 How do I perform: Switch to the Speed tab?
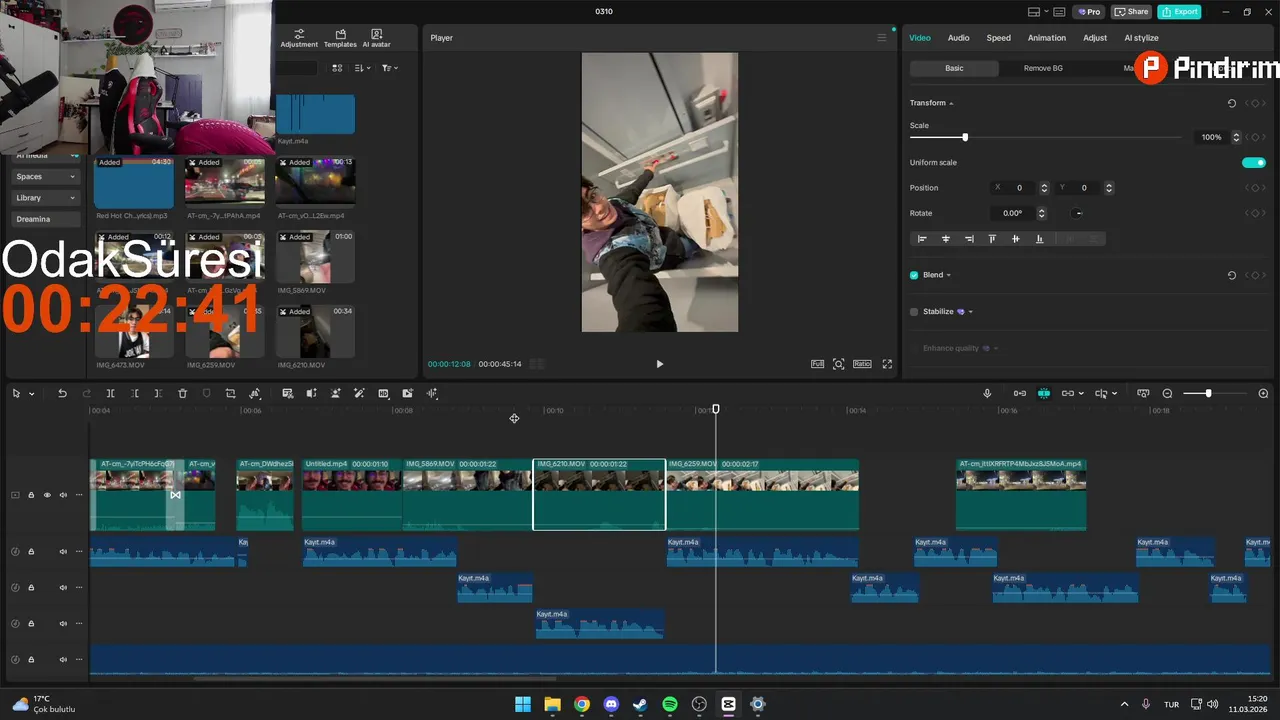coord(998,38)
